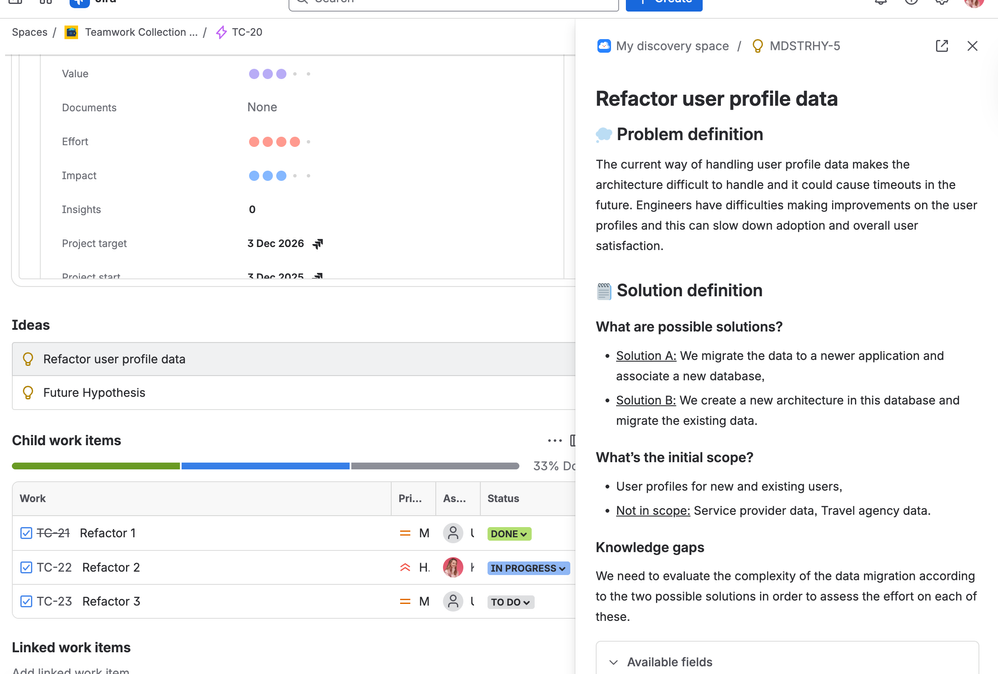Viewport: 998px width, 674px height.
Task: Open the Teamwork Collection breadcrumb link
Action: pos(141,32)
